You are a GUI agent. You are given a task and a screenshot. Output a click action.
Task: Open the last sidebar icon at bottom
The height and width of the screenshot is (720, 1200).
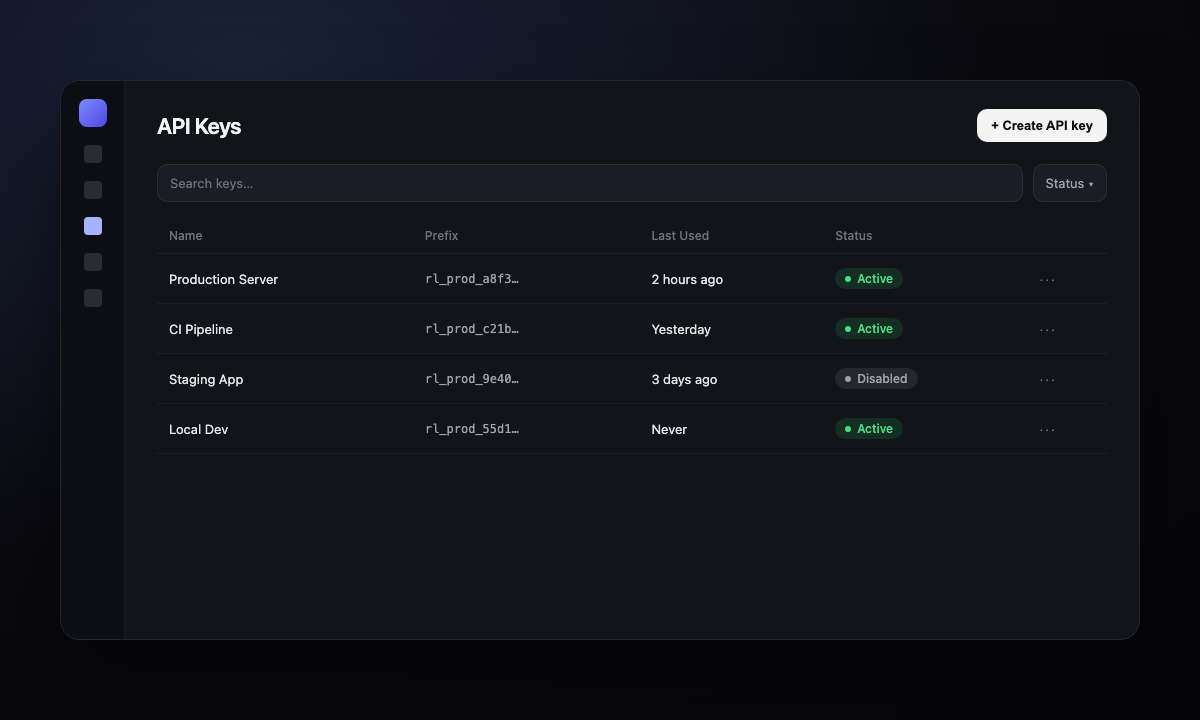pos(93,298)
